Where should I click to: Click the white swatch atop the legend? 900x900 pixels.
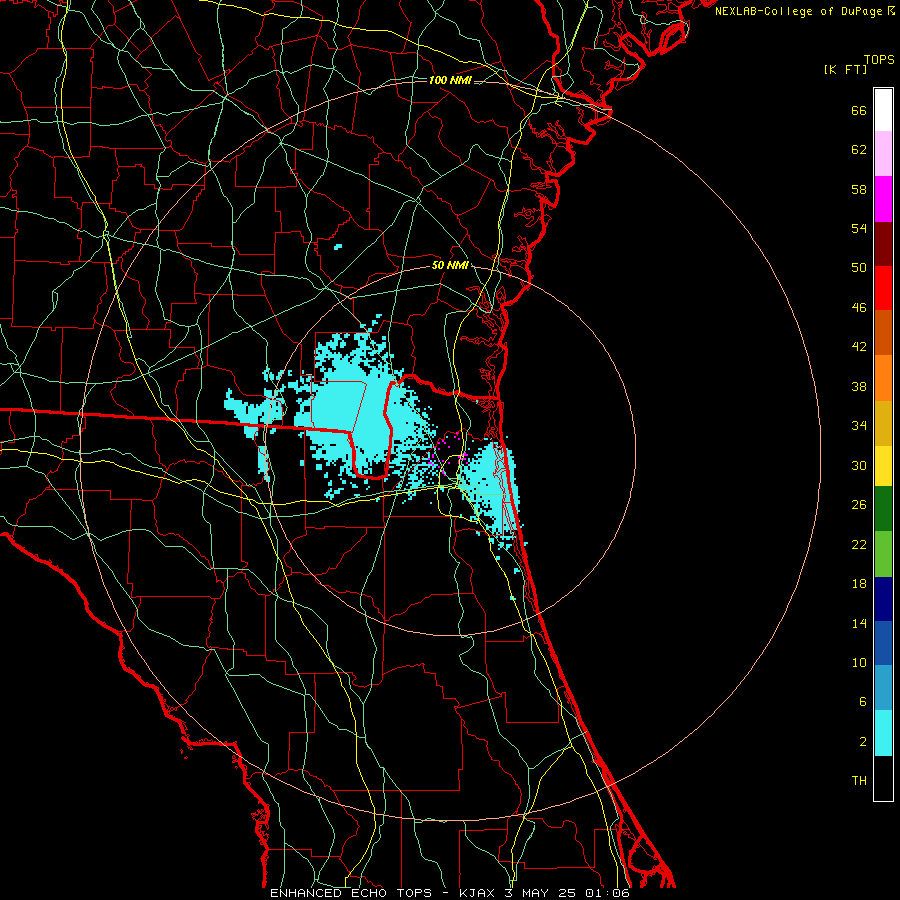click(883, 110)
